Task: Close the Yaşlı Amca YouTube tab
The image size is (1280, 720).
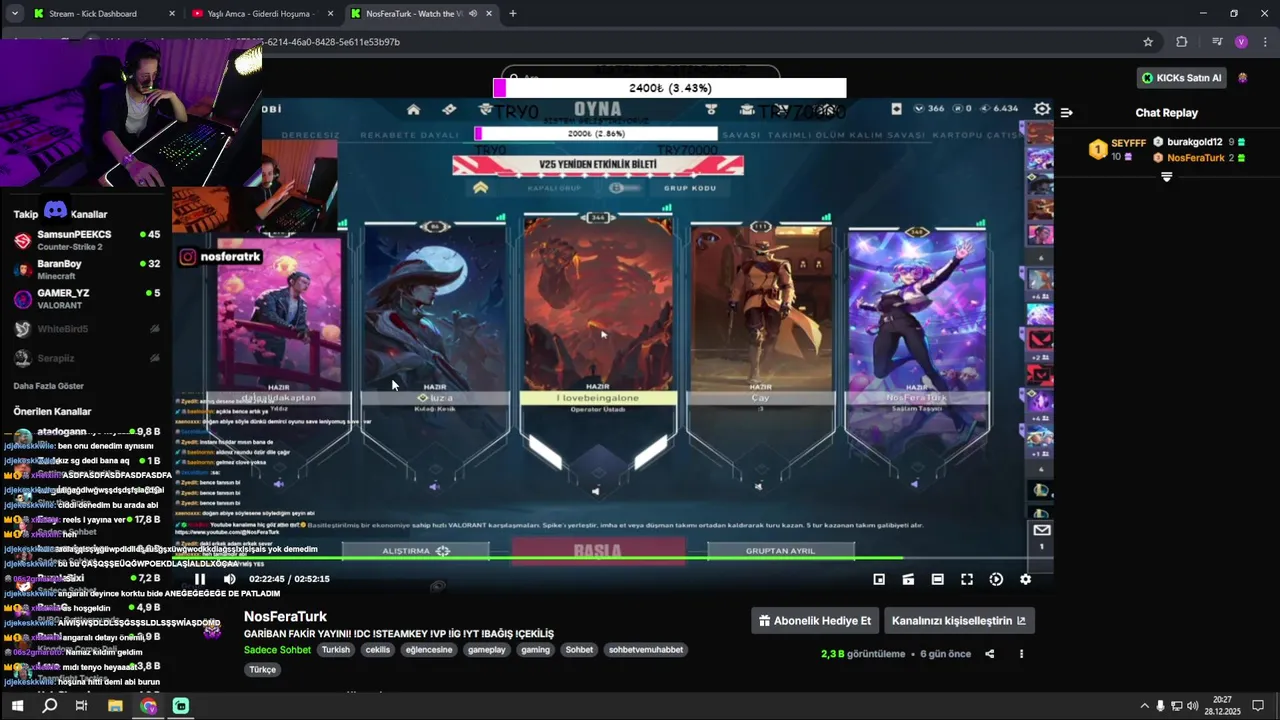Action: click(330, 14)
